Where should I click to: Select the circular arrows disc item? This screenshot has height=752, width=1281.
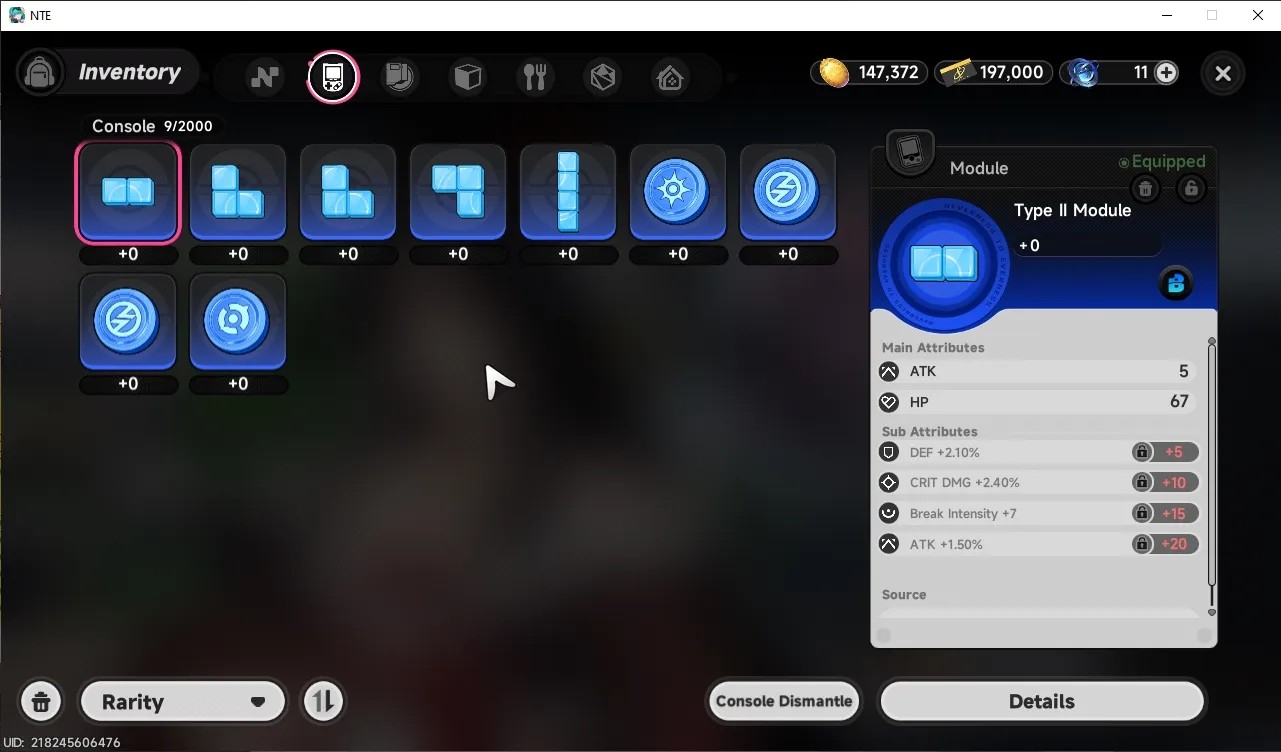click(238, 322)
